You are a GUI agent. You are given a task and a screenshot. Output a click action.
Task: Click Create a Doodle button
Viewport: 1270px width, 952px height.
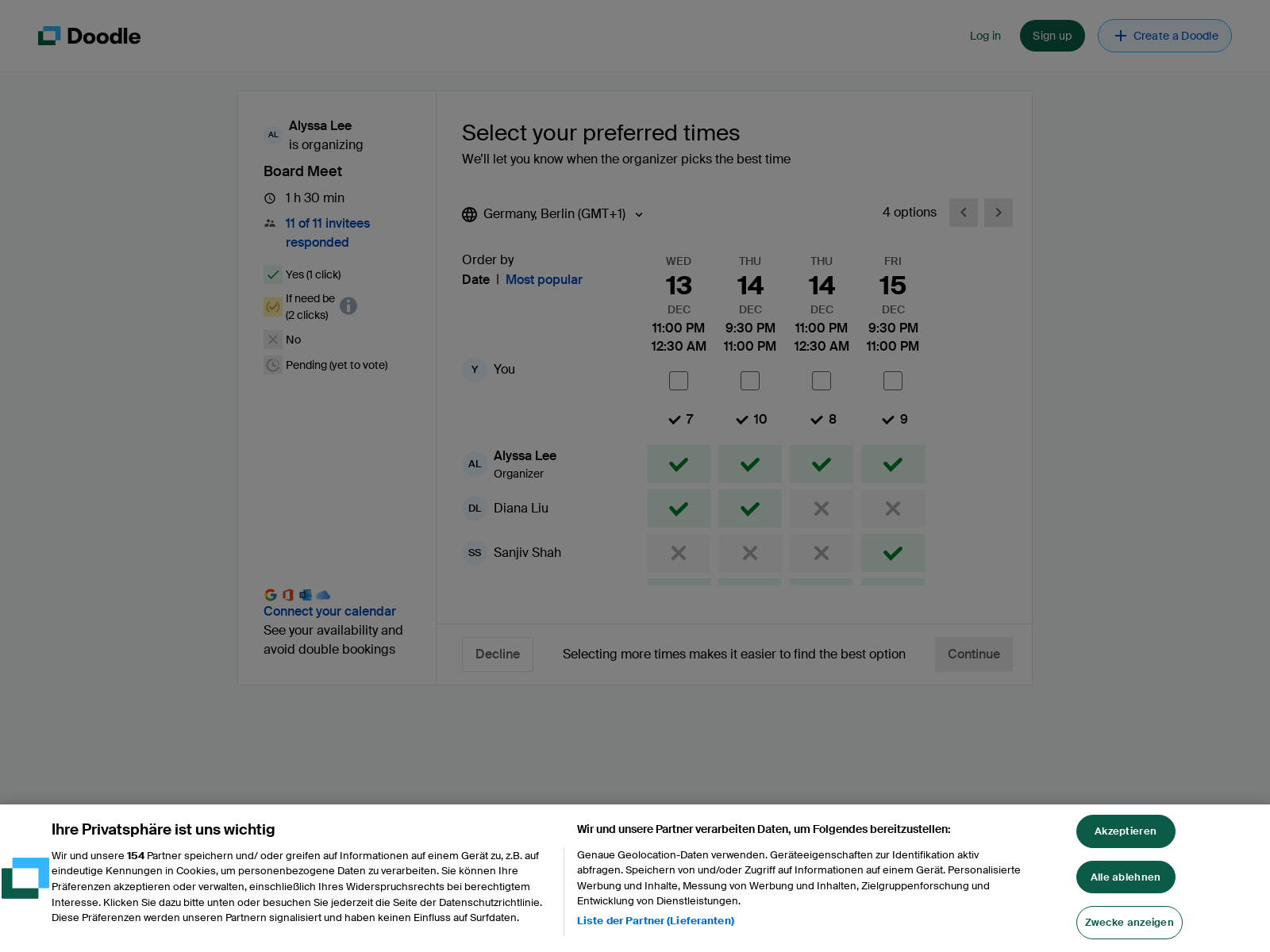[1164, 36]
